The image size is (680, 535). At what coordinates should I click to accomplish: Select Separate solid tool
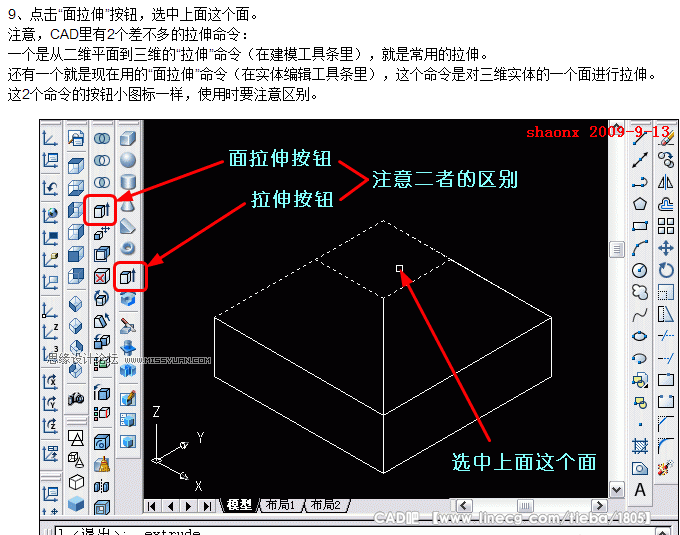tap(102, 486)
